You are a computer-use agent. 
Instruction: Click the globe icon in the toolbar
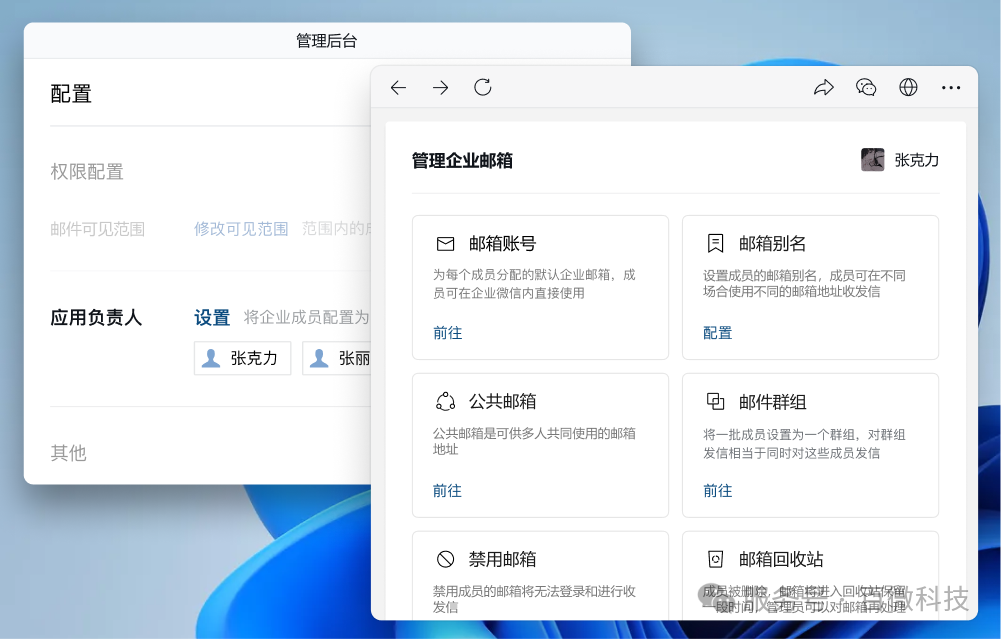click(x=908, y=87)
